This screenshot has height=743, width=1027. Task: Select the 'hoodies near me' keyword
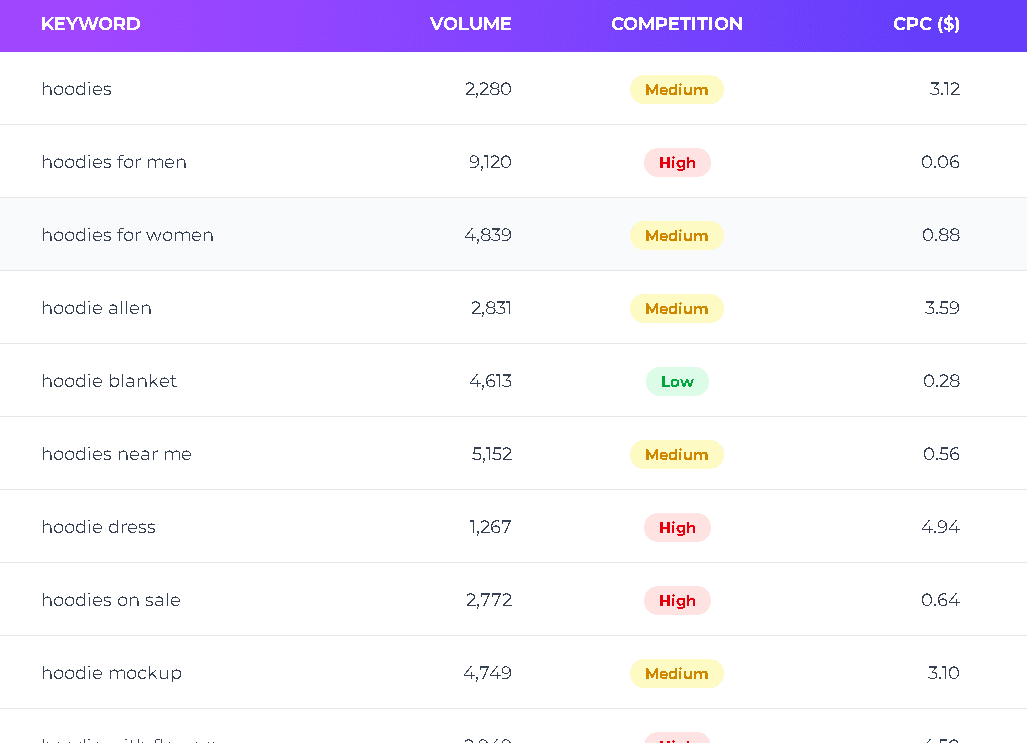pos(116,454)
